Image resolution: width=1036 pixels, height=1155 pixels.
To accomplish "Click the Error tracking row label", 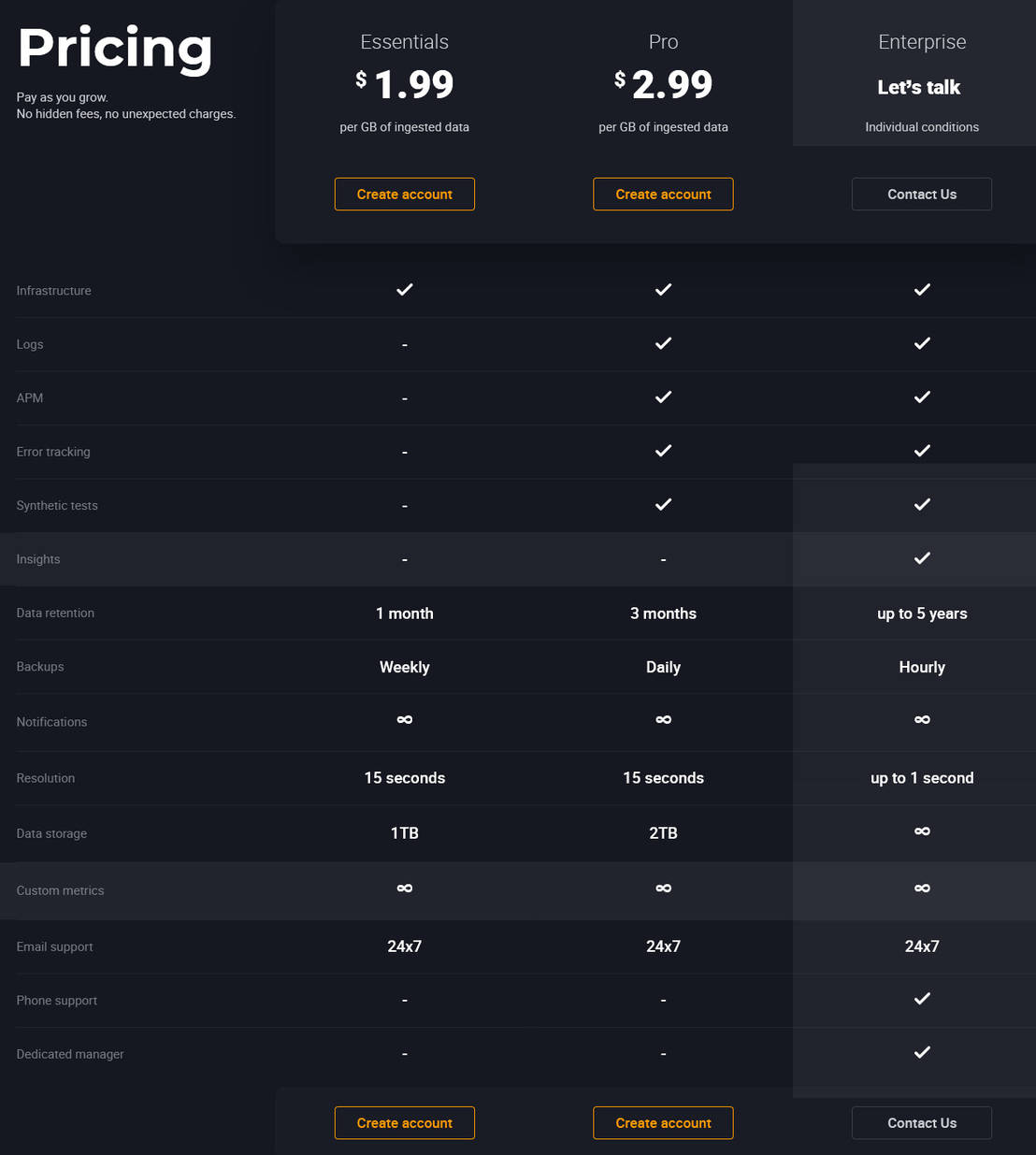I will coord(53,452).
